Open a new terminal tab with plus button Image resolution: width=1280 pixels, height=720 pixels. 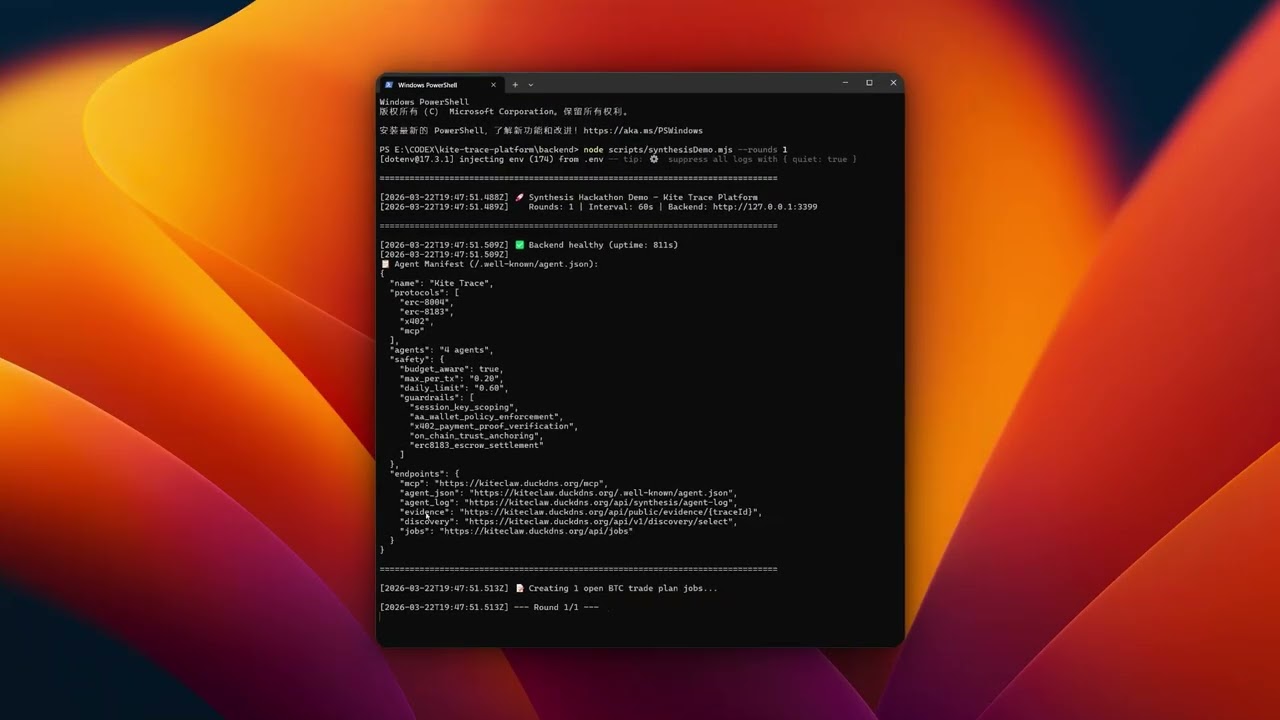click(516, 85)
